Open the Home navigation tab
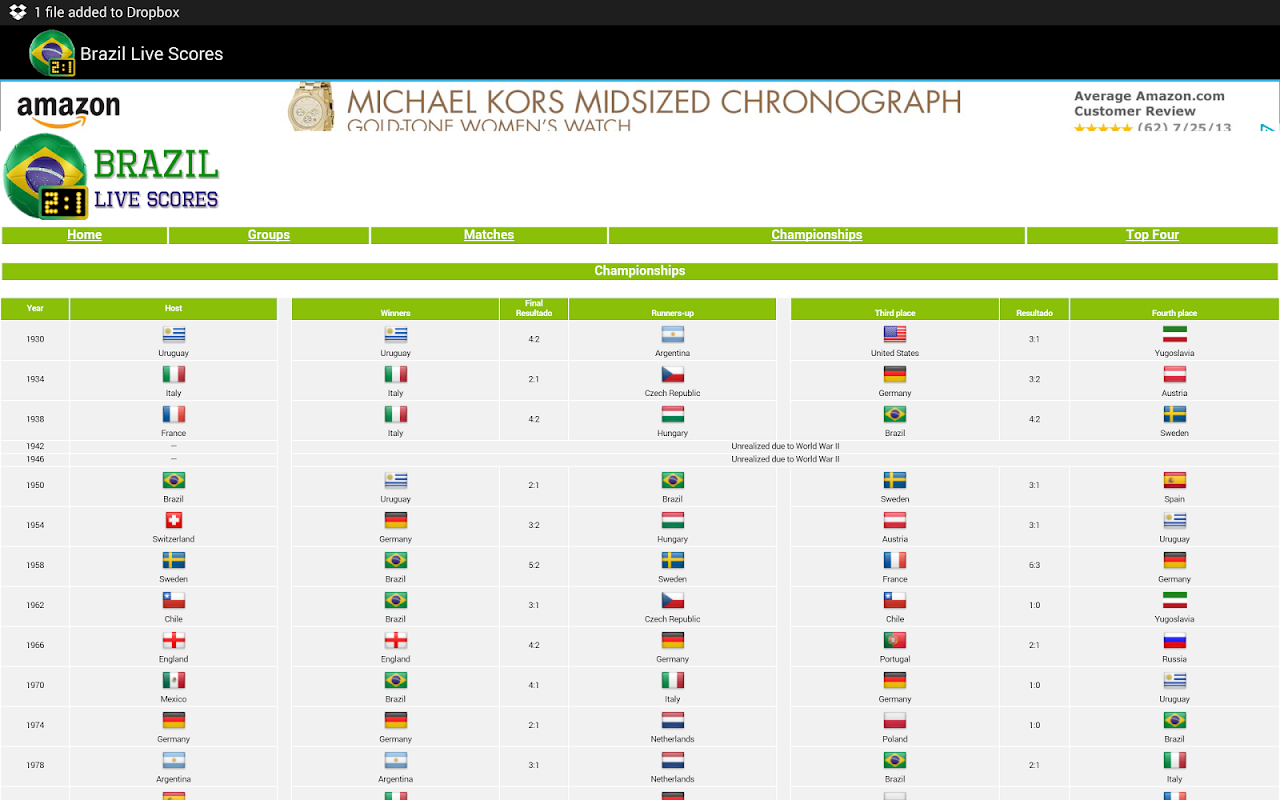This screenshot has width=1280, height=800. click(84, 235)
